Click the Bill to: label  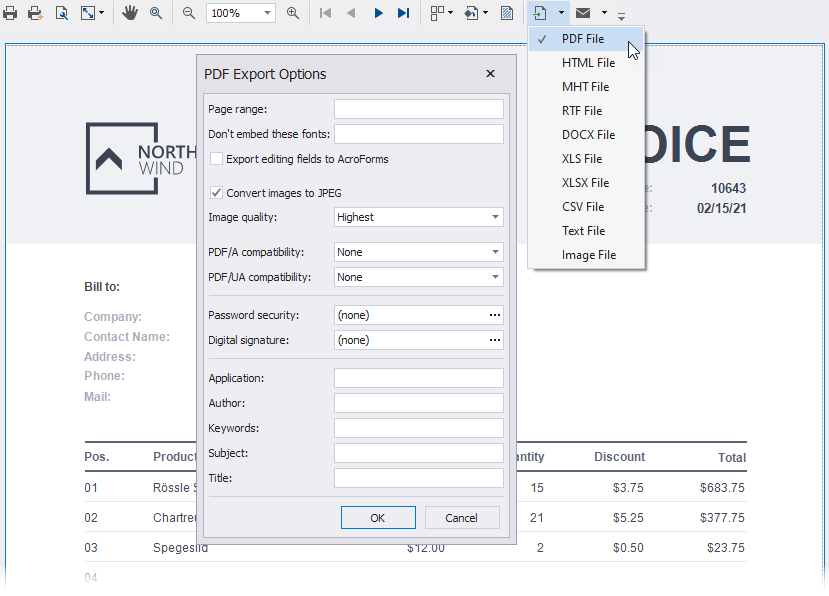102,287
